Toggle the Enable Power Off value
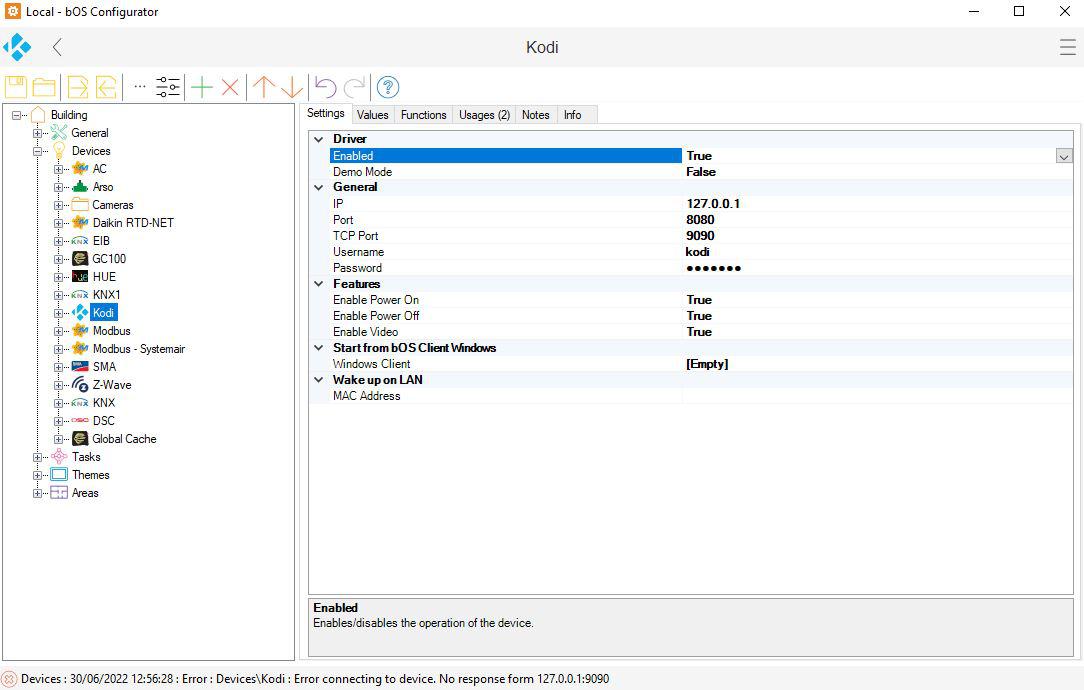The width and height of the screenshot is (1084, 690). pyautogui.click(x=699, y=316)
